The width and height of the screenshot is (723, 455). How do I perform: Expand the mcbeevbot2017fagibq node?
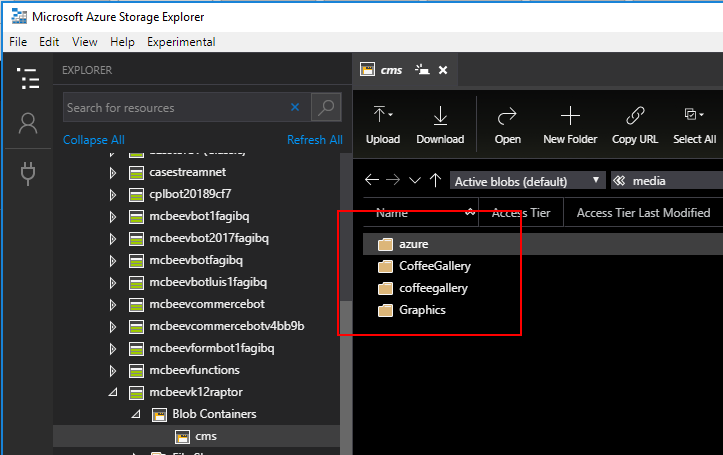pyautogui.click(x=113, y=239)
